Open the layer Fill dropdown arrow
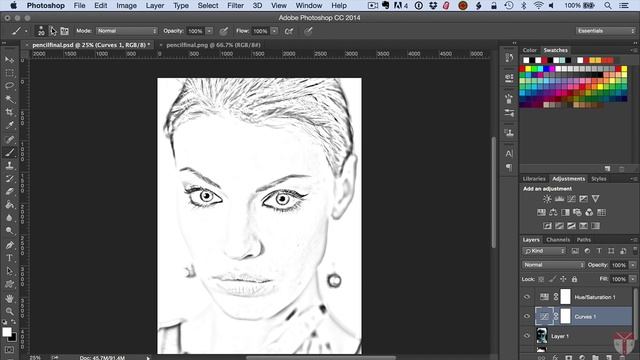The height and width of the screenshot is (360, 640). click(x=633, y=279)
